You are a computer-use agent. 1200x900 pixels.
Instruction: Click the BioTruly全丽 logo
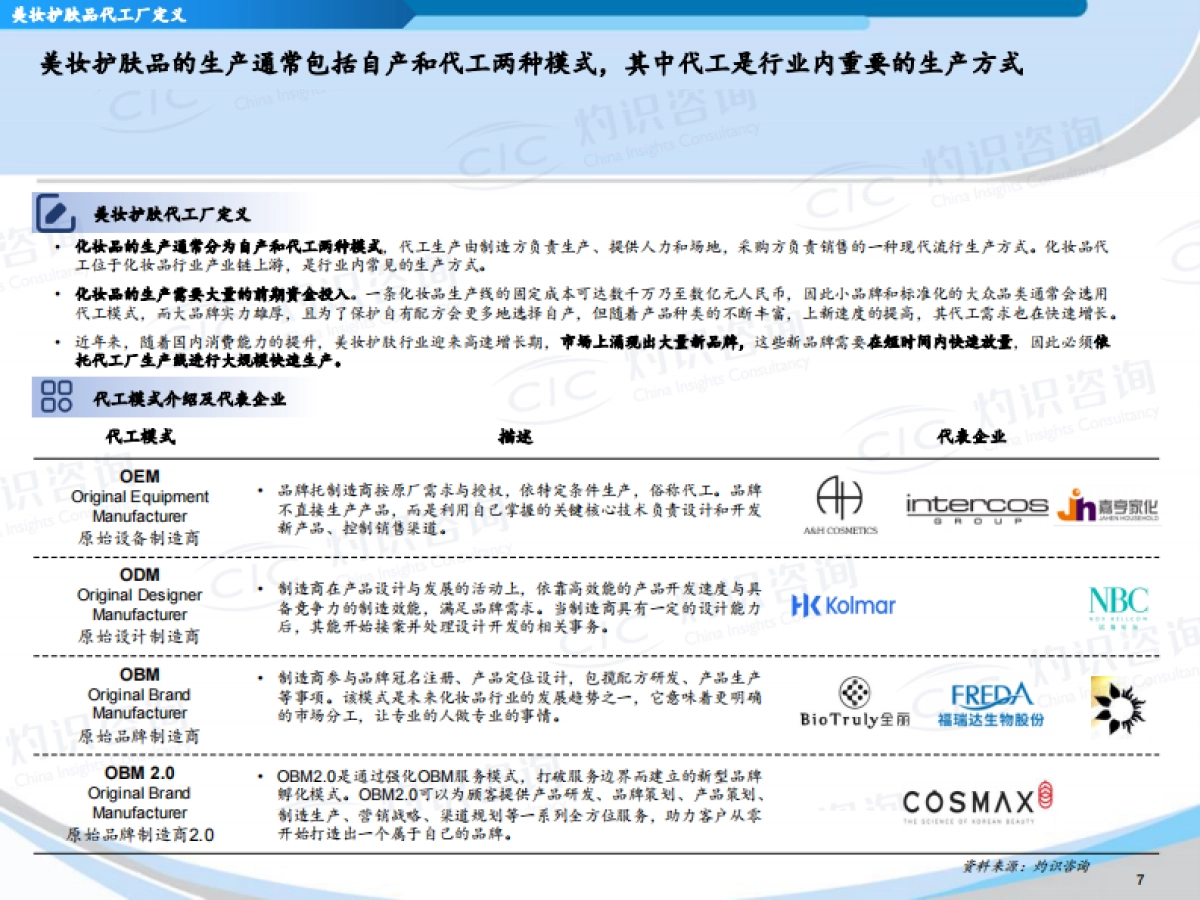pos(854,704)
